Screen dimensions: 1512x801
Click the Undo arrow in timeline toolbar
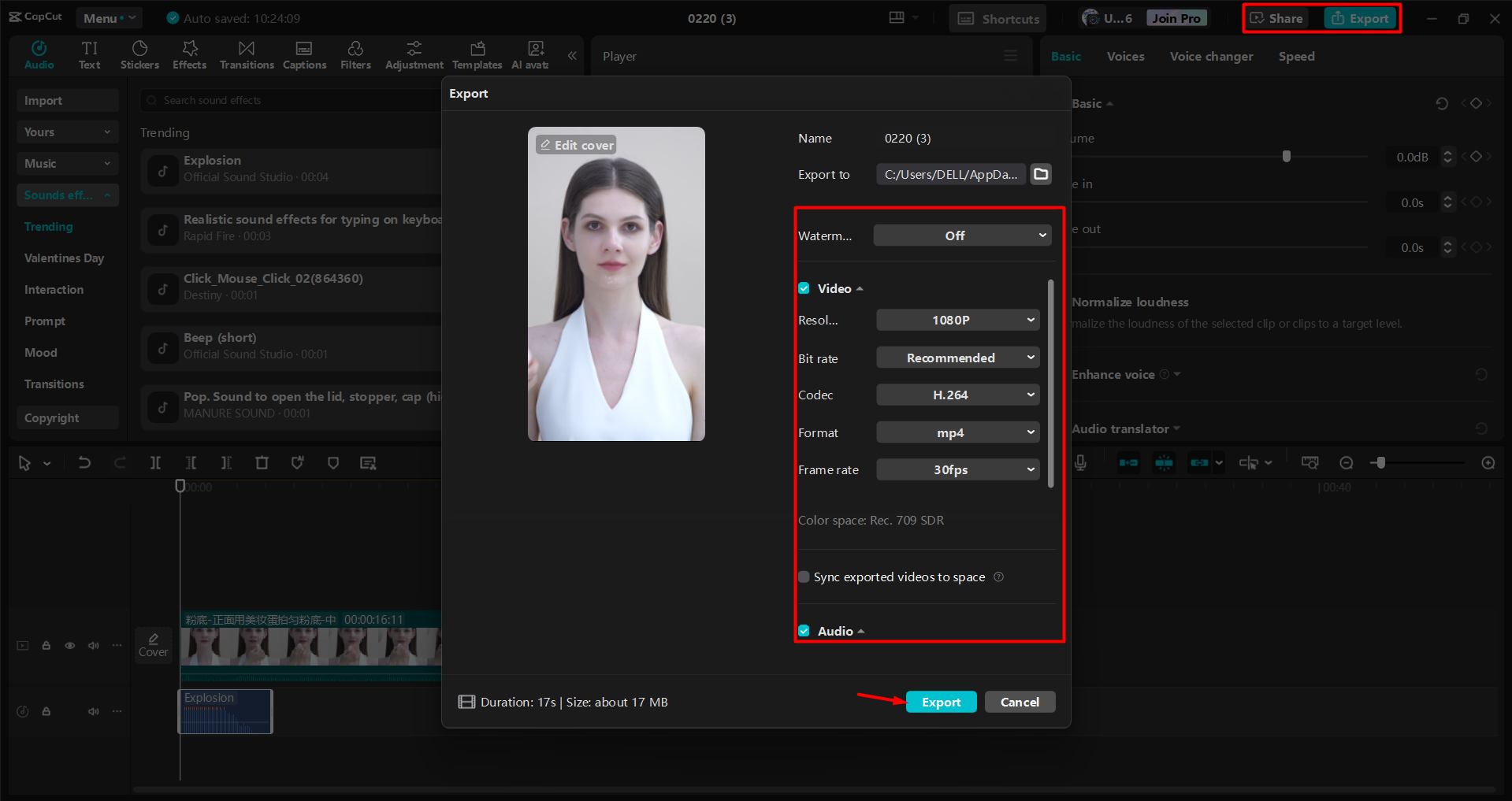pyautogui.click(x=84, y=463)
